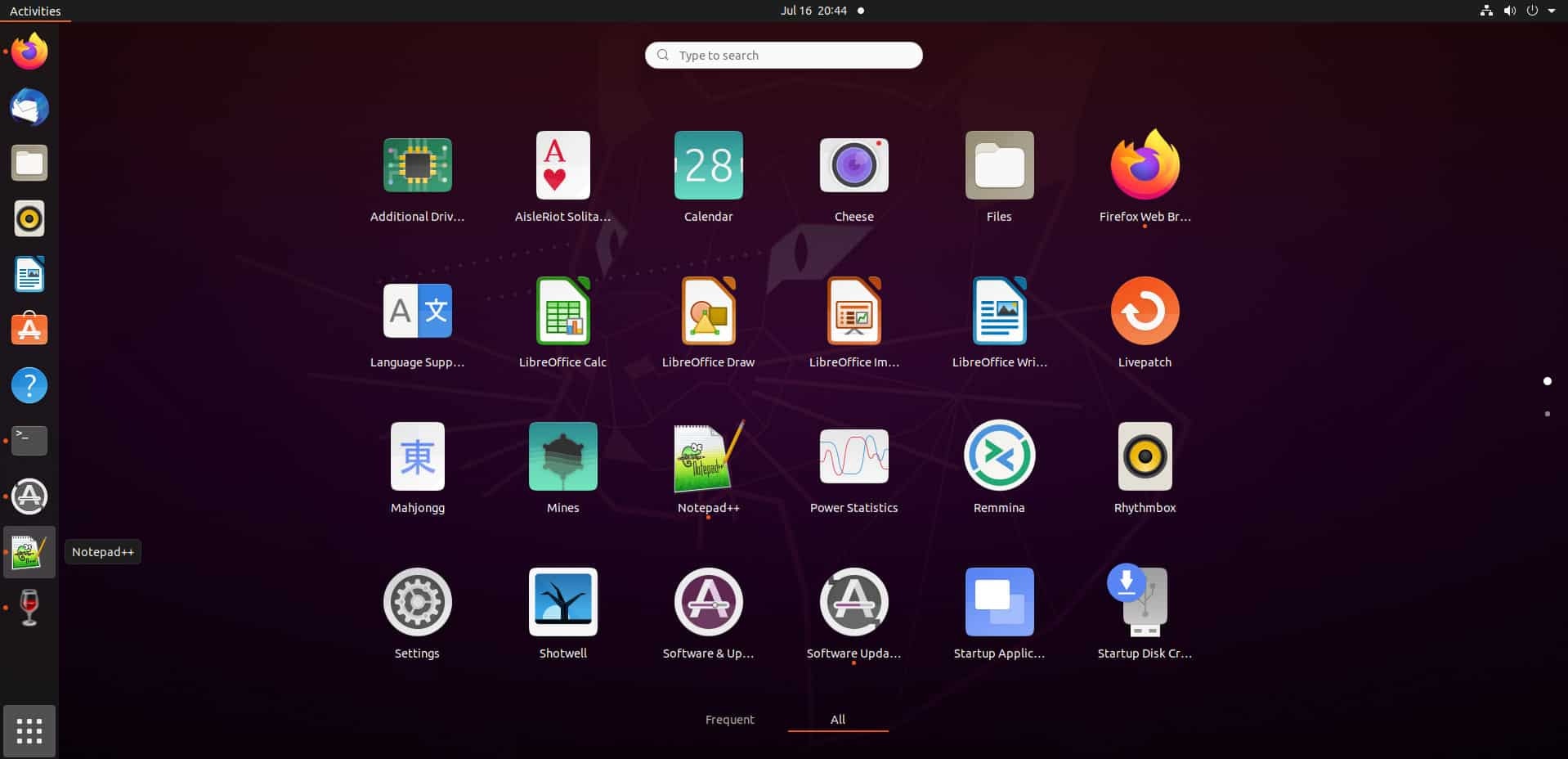Launch Notepad++ from the app grid
Image resolution: width=1568 pixels, height=759 pixels.
pos(708,456)
